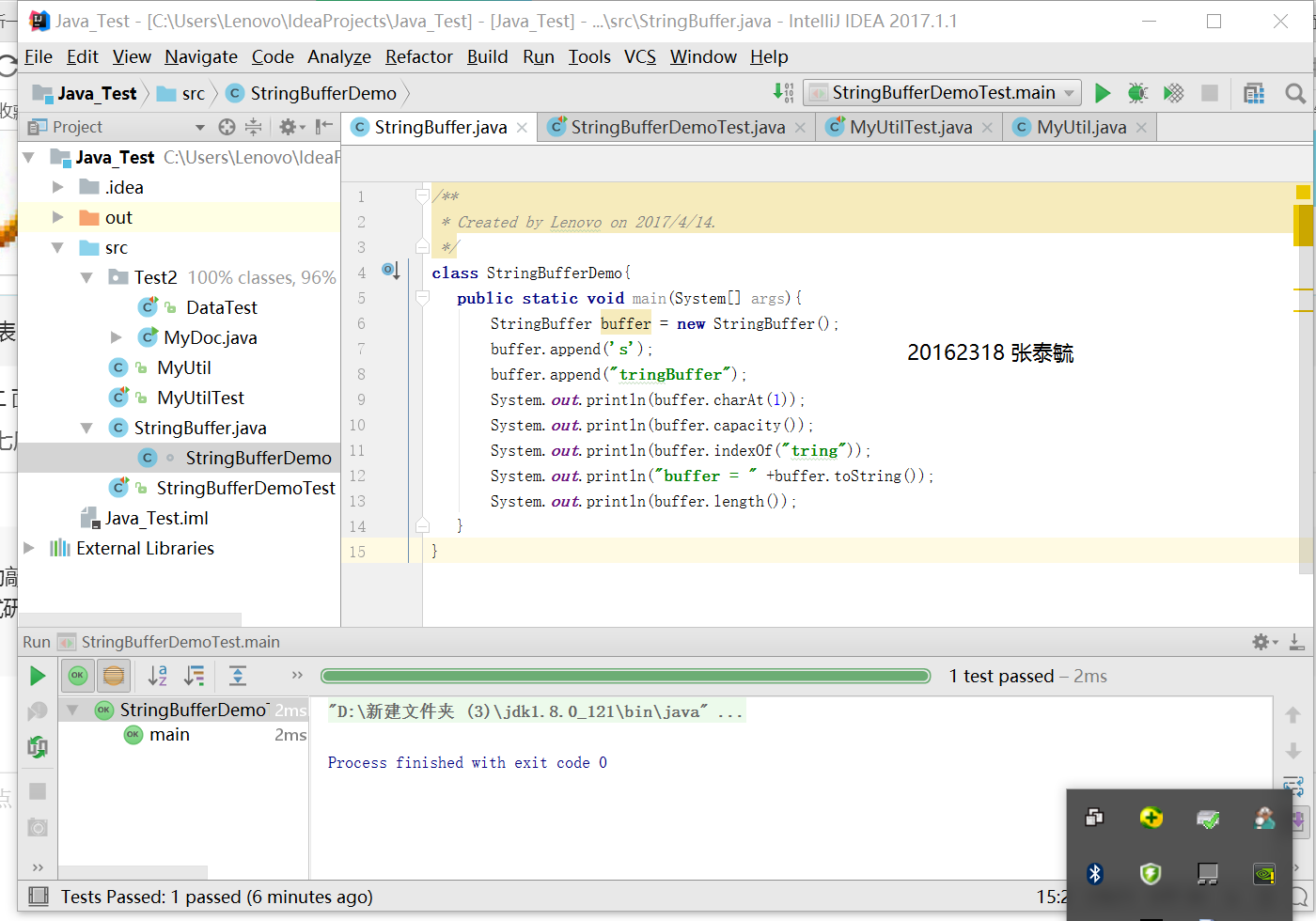Run with coverage from the main toolbar

click(x=1173, y=93)
